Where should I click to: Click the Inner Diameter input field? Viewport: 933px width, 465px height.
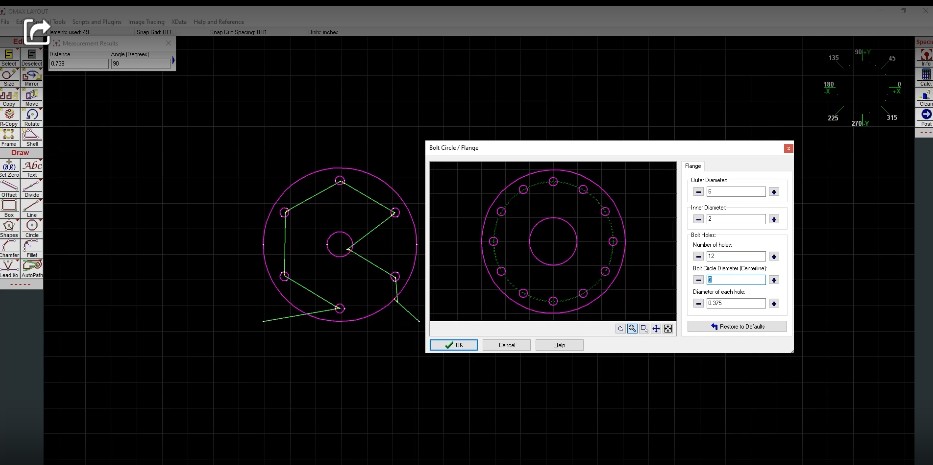(736, 219)
